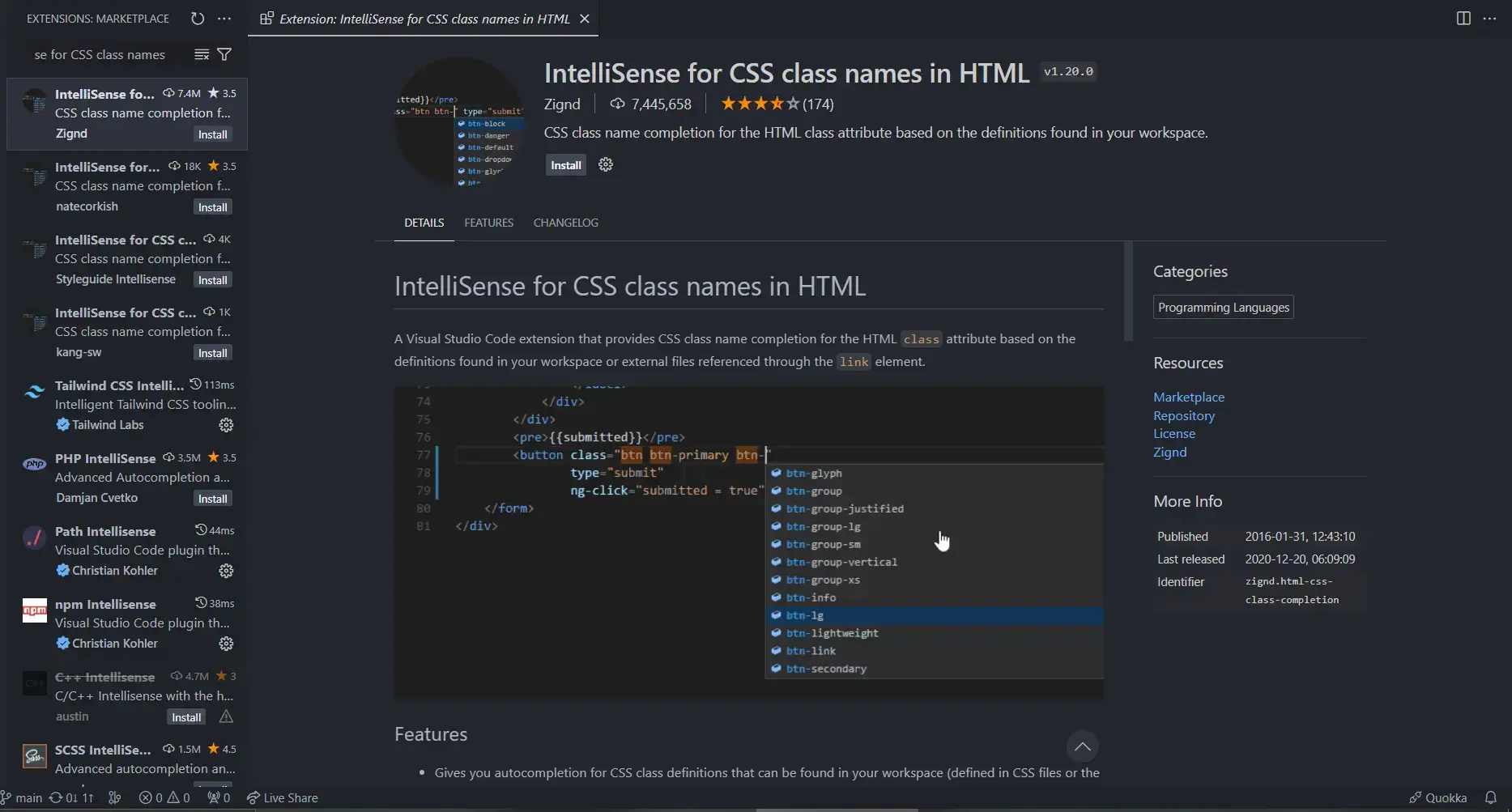Switch to the DETAILS tab
This screenshot has height=812, width=1512.
(x=424, y=223)
